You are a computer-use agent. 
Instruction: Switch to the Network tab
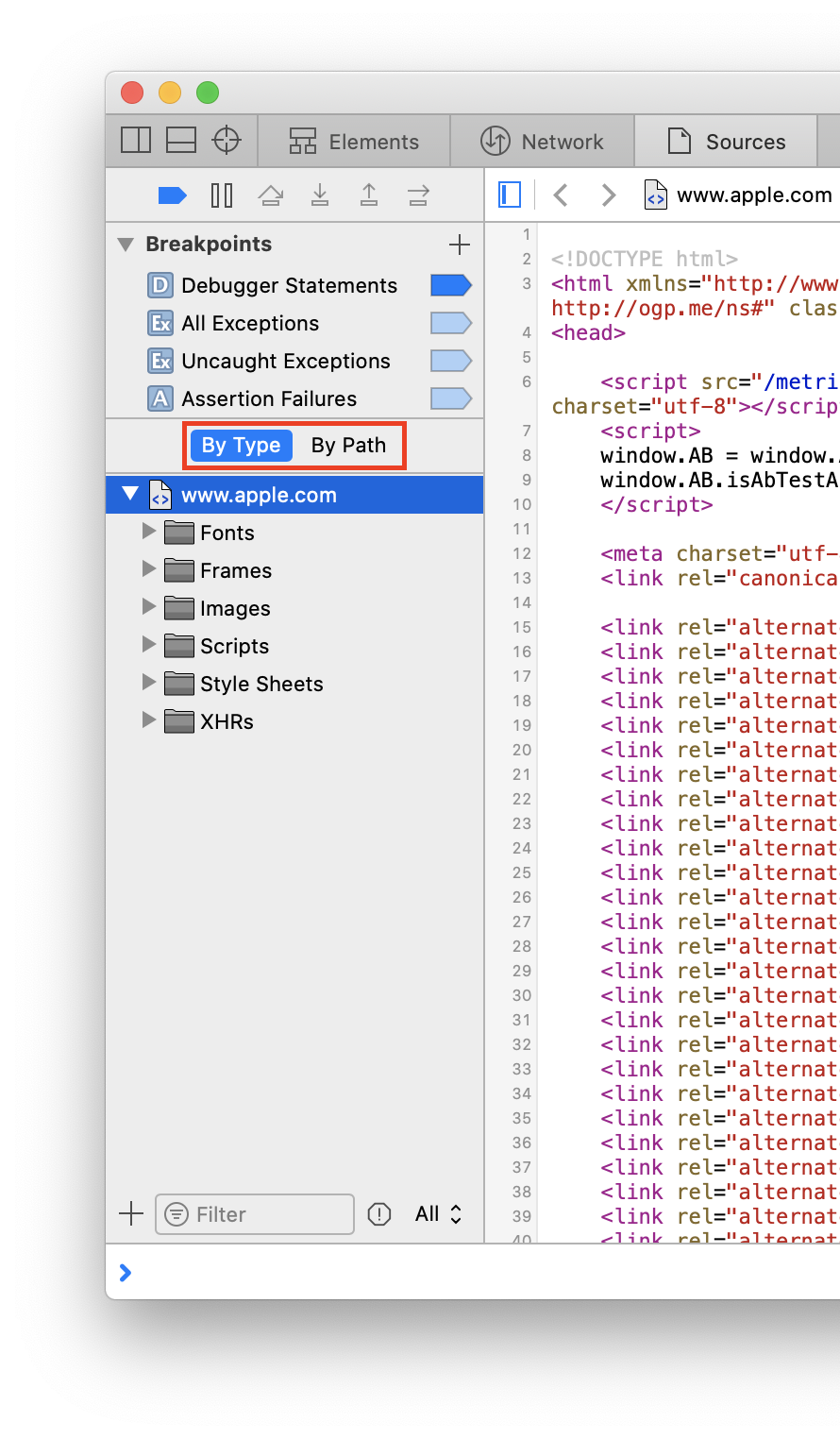(543, 142)
